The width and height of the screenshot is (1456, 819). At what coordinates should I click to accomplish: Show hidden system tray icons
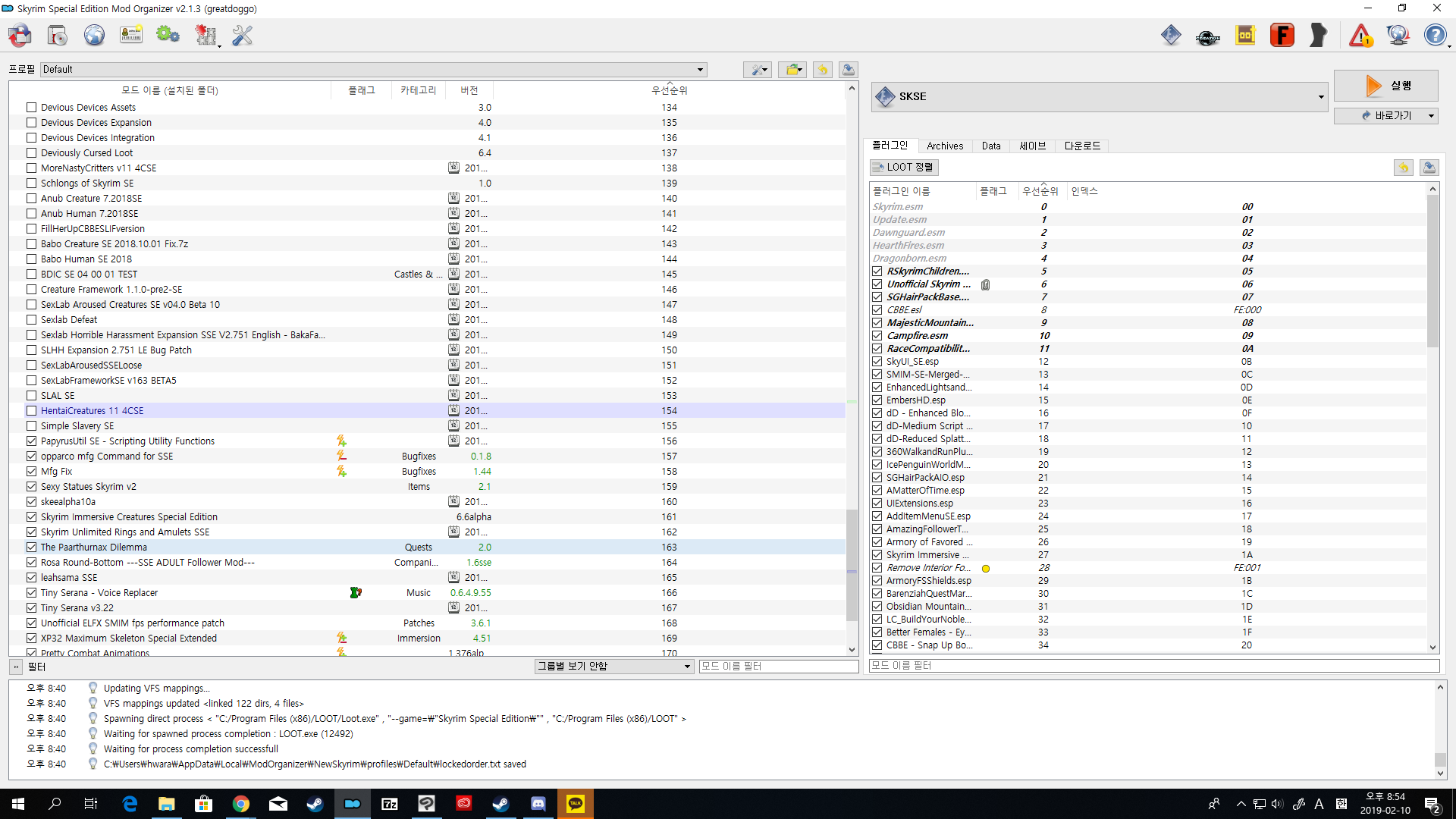pyautogui.click(x=1241, y=804)
